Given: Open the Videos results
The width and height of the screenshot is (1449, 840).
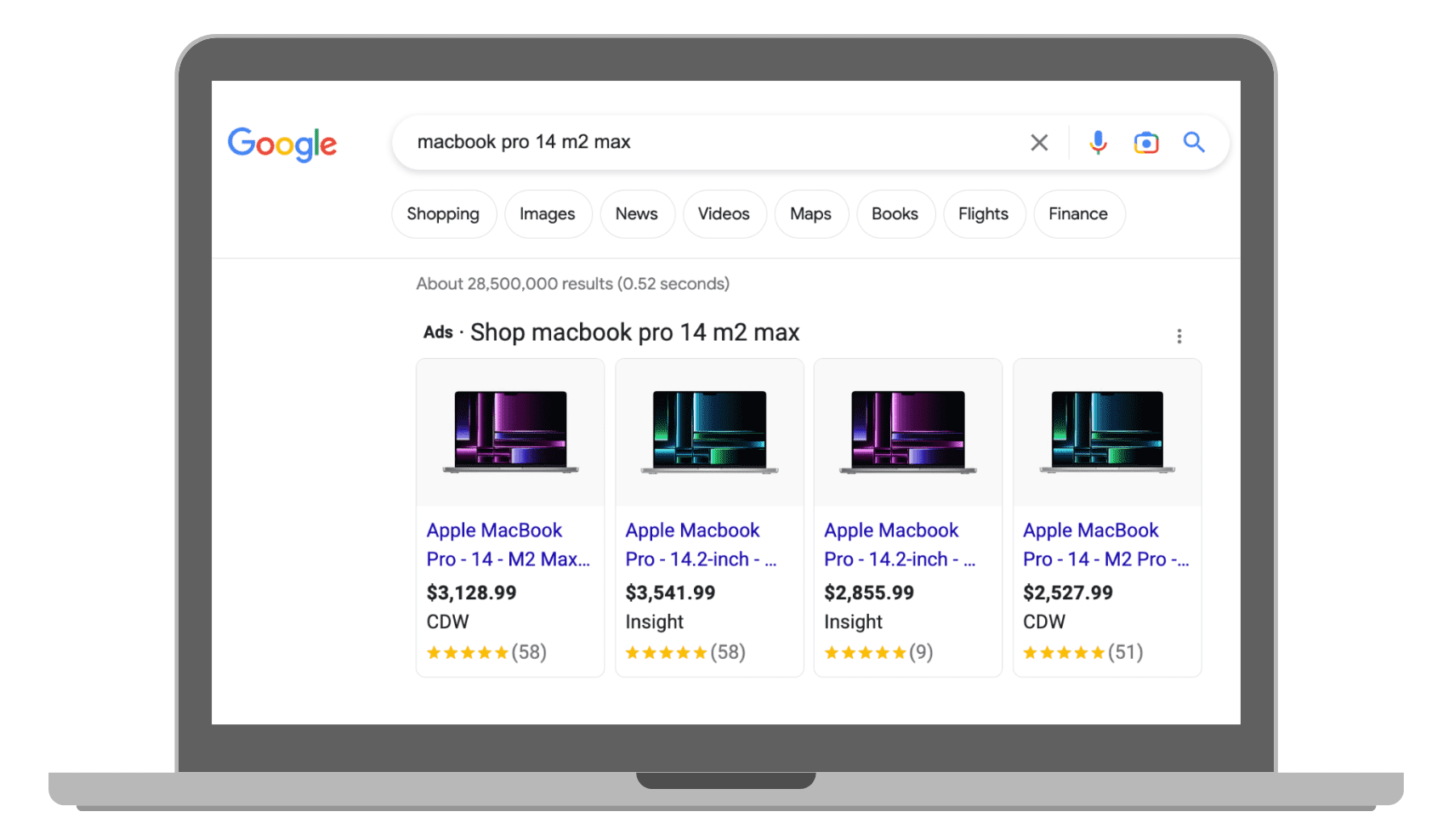Looking at the screenshot, I should [724, 214].
